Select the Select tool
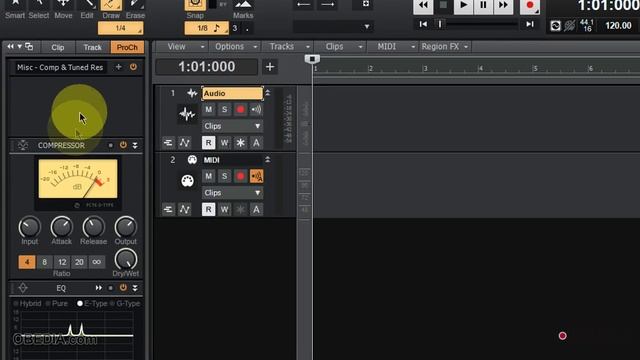The width and height of the screenshot is (640, 360). [39, 9]
